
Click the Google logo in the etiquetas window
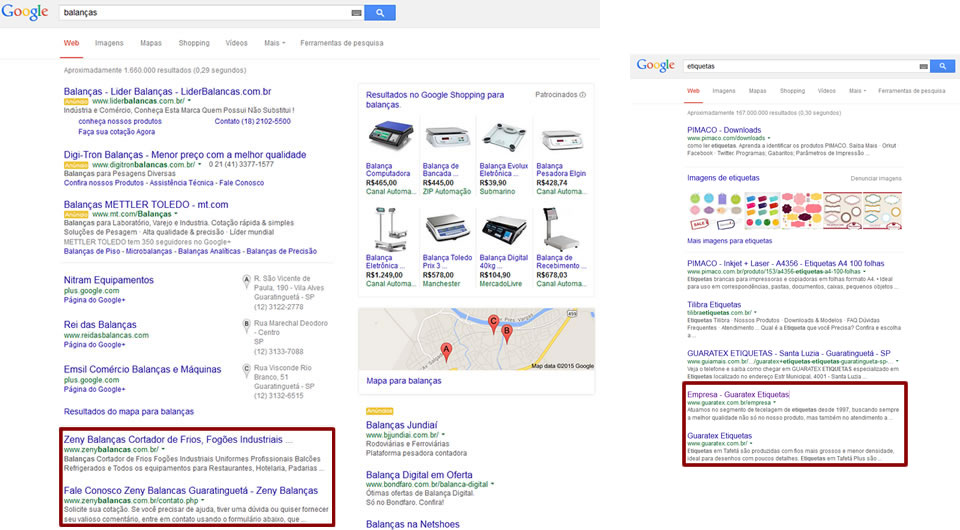pos(655,65)
